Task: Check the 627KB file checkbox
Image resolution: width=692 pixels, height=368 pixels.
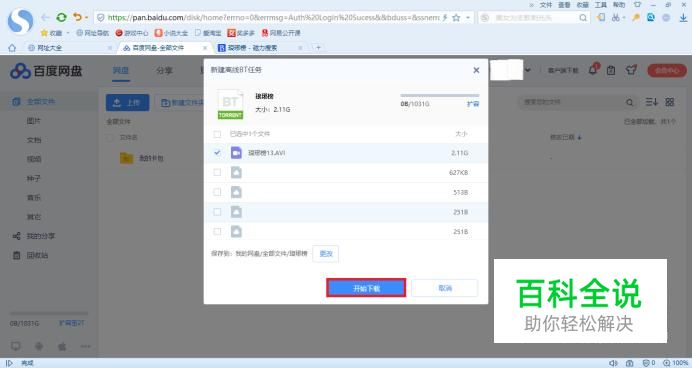Action: pos(217,173)
